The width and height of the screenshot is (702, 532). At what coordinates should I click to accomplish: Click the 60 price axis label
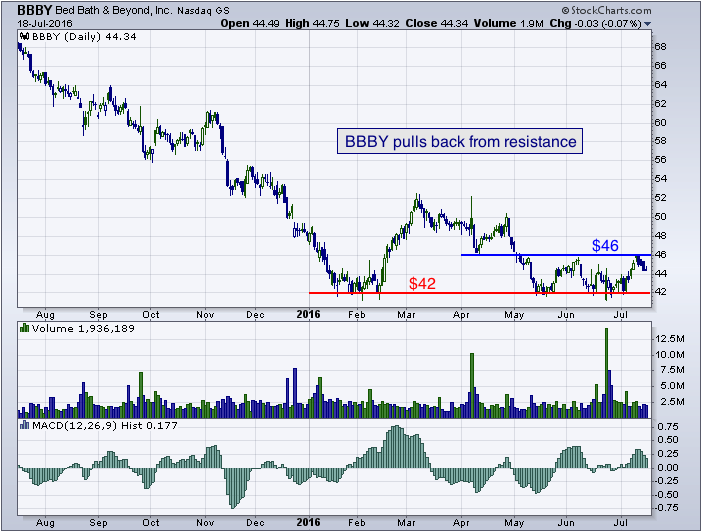[x=660, y=122]
